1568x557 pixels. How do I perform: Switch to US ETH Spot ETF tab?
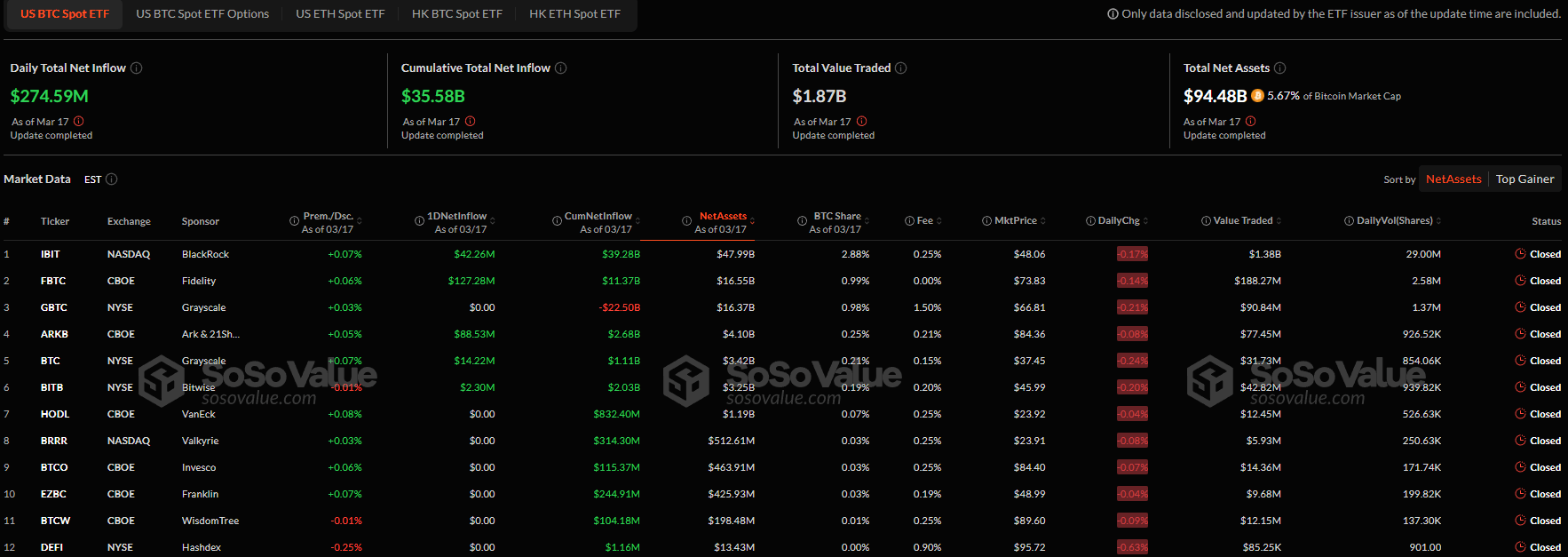click(x=340, y=14)
